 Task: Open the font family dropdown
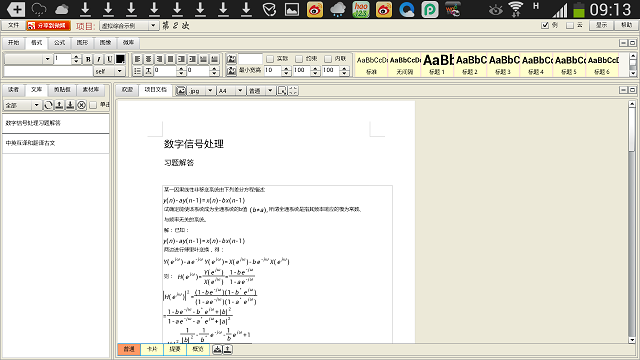[28, 59]
